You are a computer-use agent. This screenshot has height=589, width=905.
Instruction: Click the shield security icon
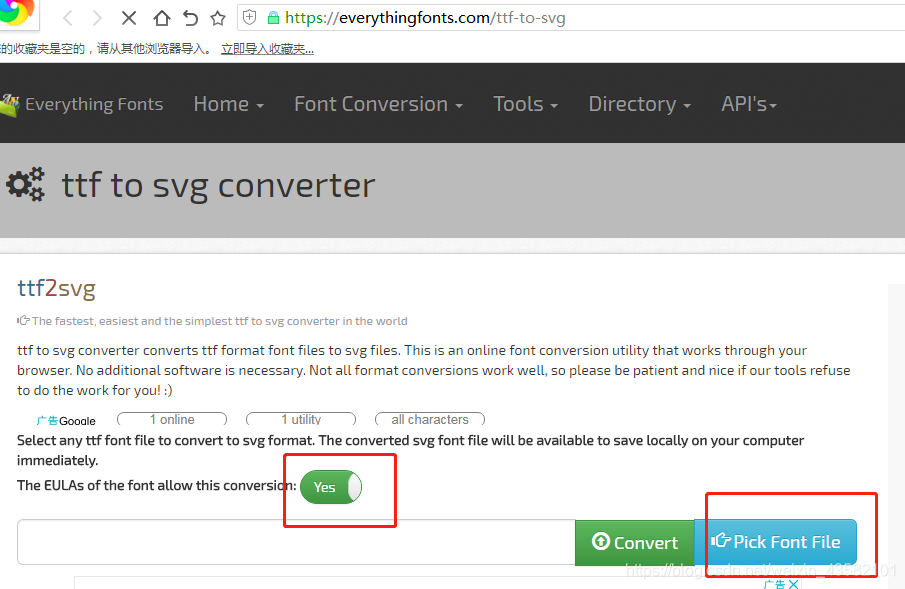(249, 17)
